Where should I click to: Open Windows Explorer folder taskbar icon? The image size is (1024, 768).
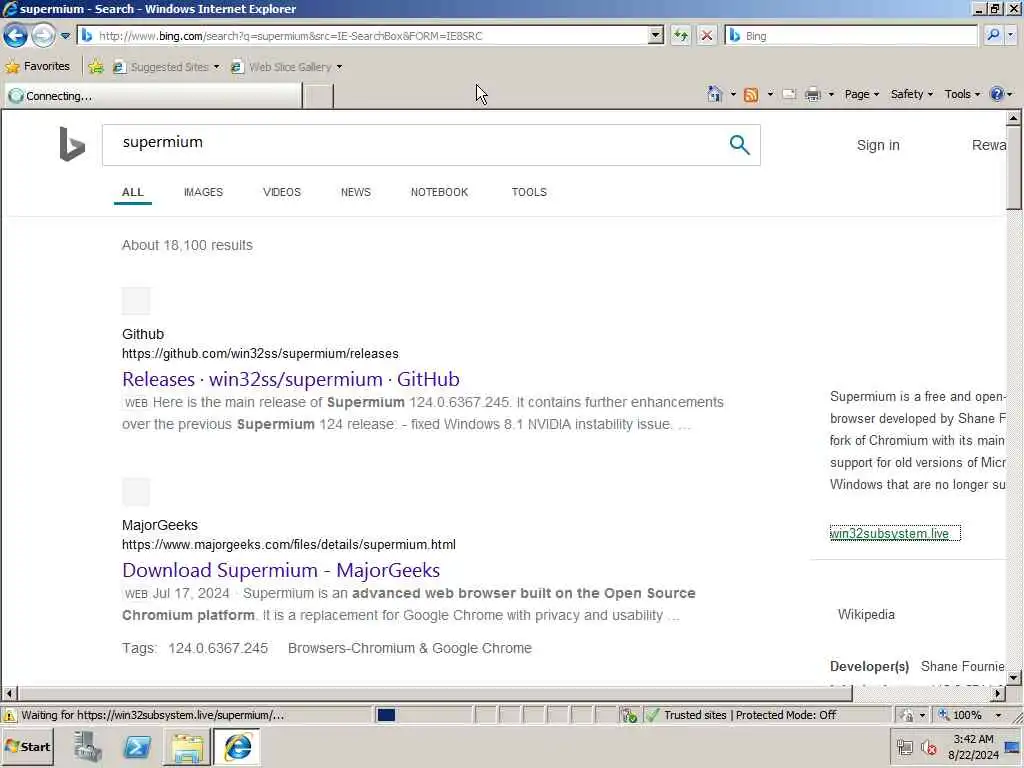187,747
